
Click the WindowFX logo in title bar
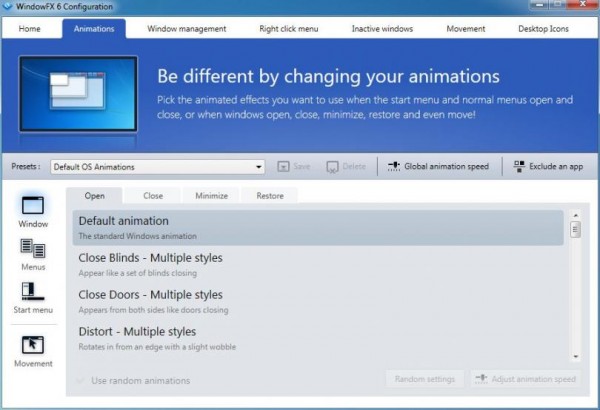tap(7, 6)
